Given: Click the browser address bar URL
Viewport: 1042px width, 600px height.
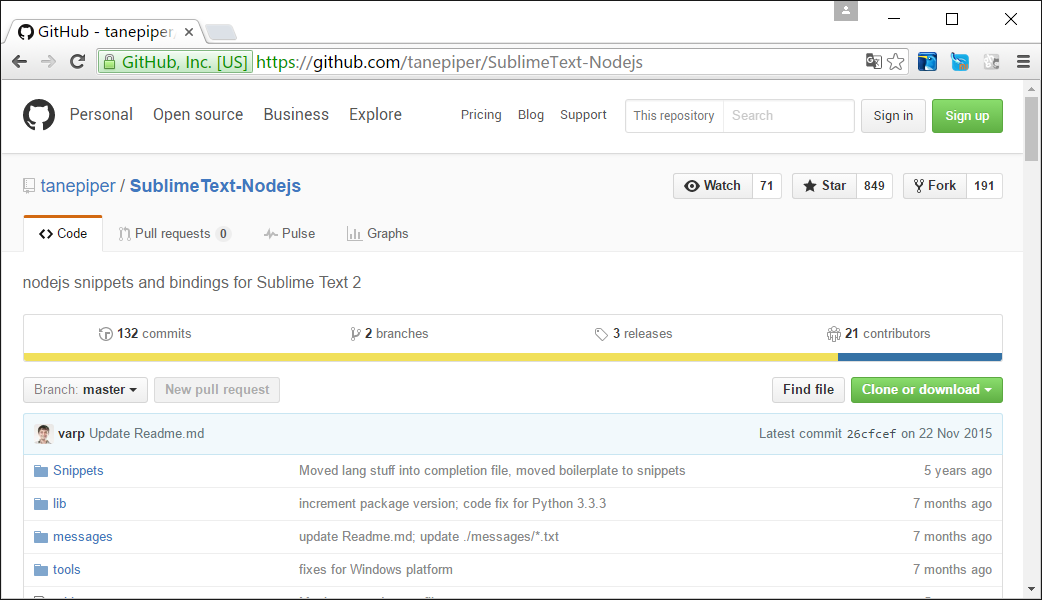Looking at the screenshot, I should click(x=449, y=62).
